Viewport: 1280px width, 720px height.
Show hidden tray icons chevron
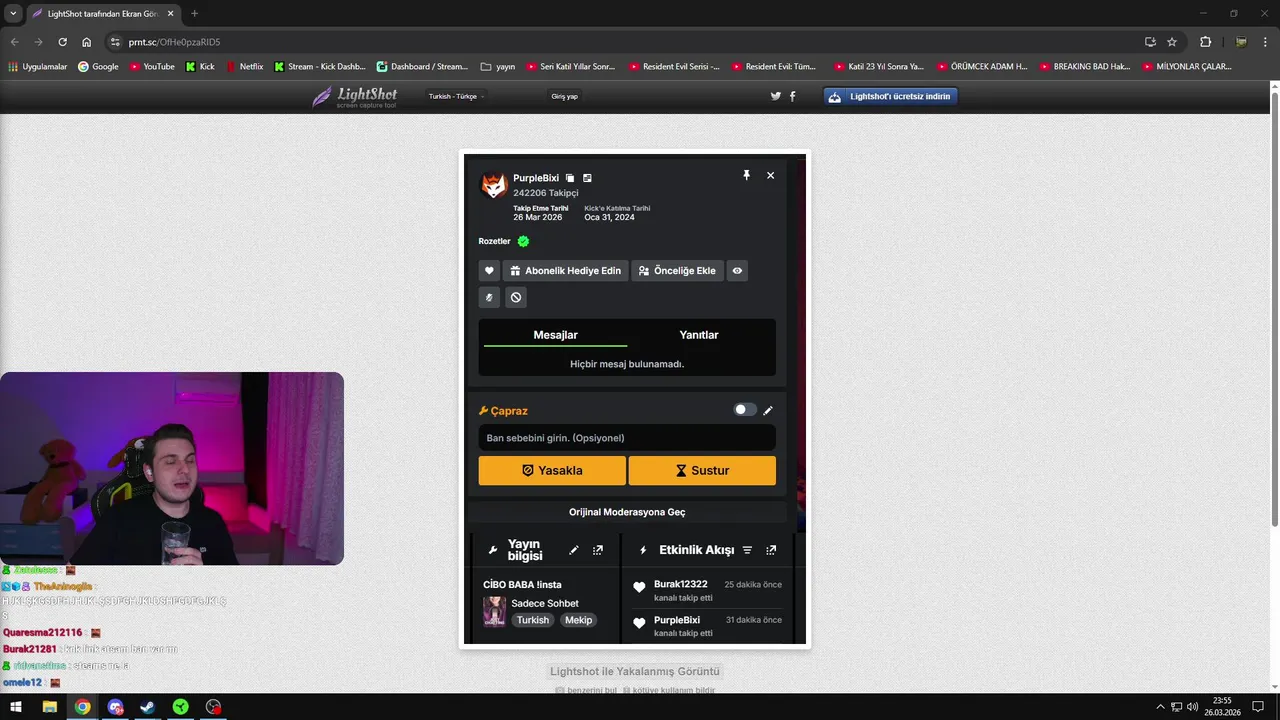click(x=1159, y=706)
